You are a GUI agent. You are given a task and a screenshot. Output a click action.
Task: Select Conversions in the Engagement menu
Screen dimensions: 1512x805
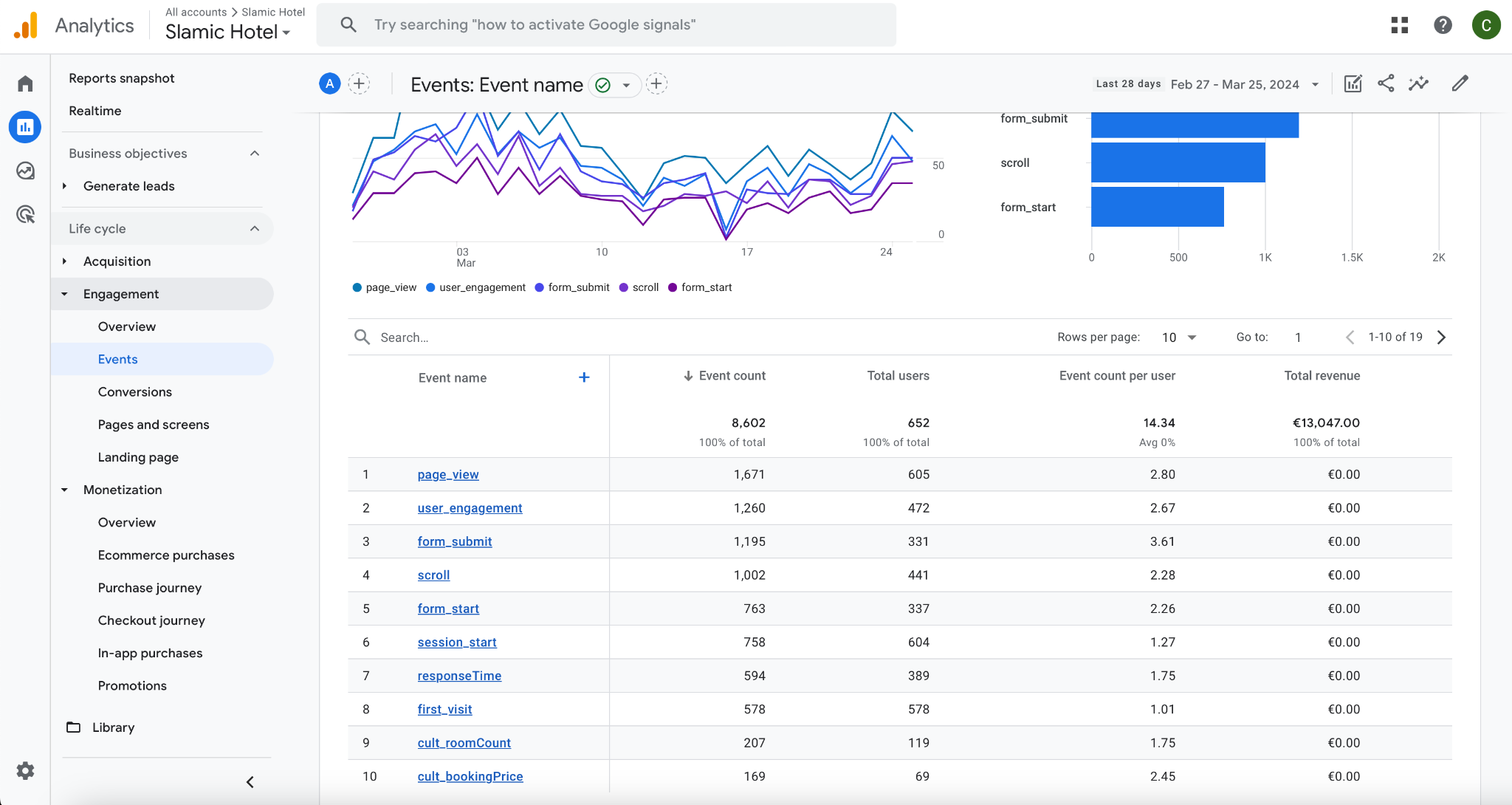tap(134, 392)
